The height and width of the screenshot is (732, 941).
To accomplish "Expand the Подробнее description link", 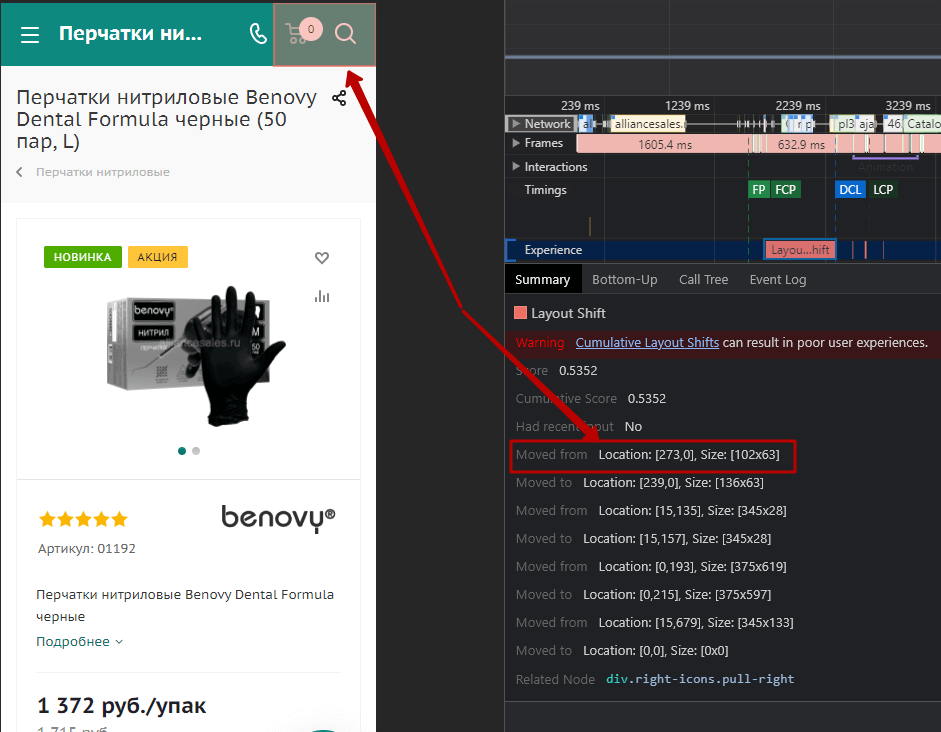I will click(80, 642).
